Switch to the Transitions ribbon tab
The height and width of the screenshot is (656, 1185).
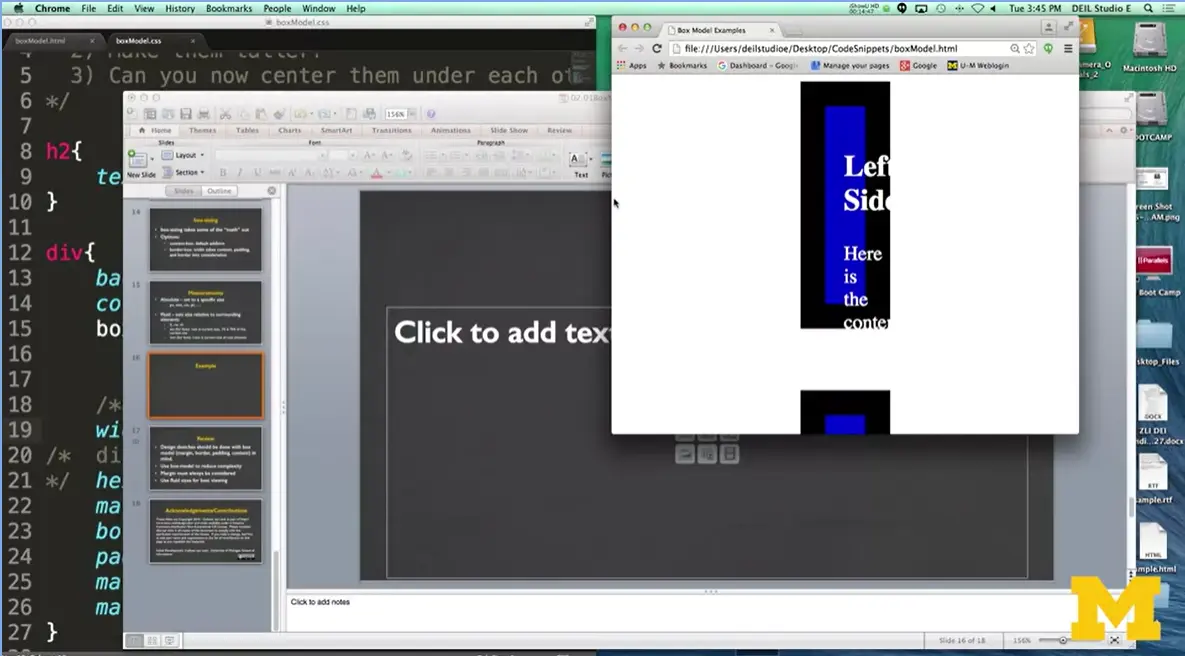point(391,131)
